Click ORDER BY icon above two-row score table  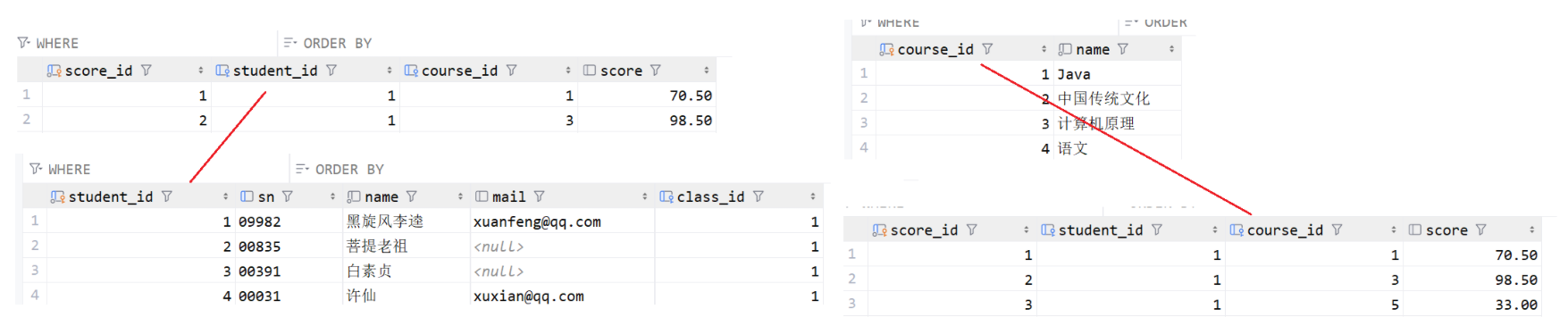(x=290, y=43)
